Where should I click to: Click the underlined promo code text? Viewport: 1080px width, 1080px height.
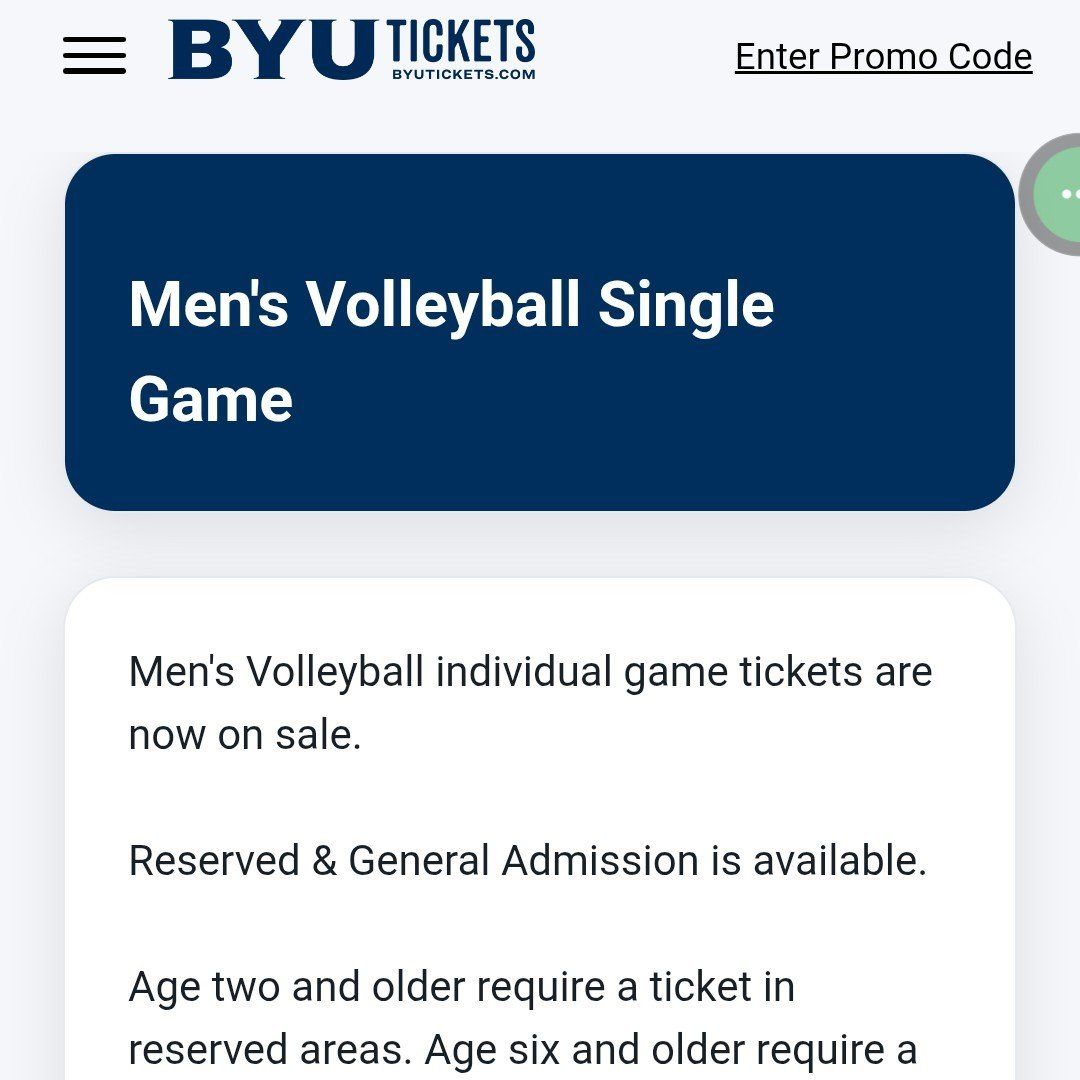point(883,56)
